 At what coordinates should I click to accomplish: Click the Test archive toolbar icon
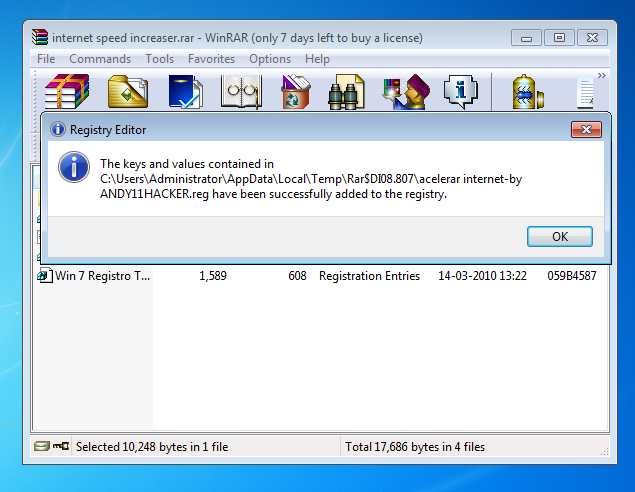click(185, 92)
